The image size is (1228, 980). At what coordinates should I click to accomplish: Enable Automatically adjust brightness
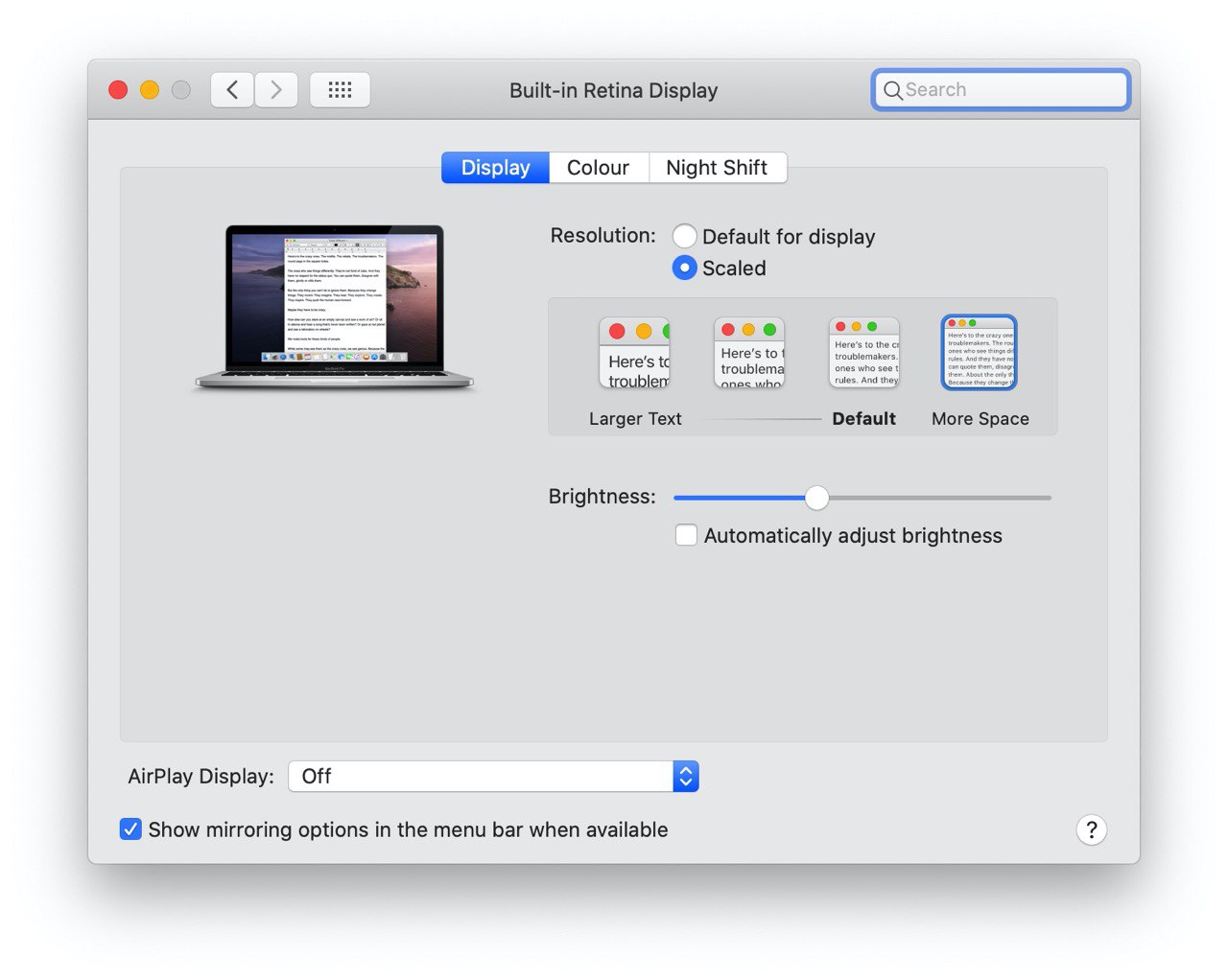[686, 535]
